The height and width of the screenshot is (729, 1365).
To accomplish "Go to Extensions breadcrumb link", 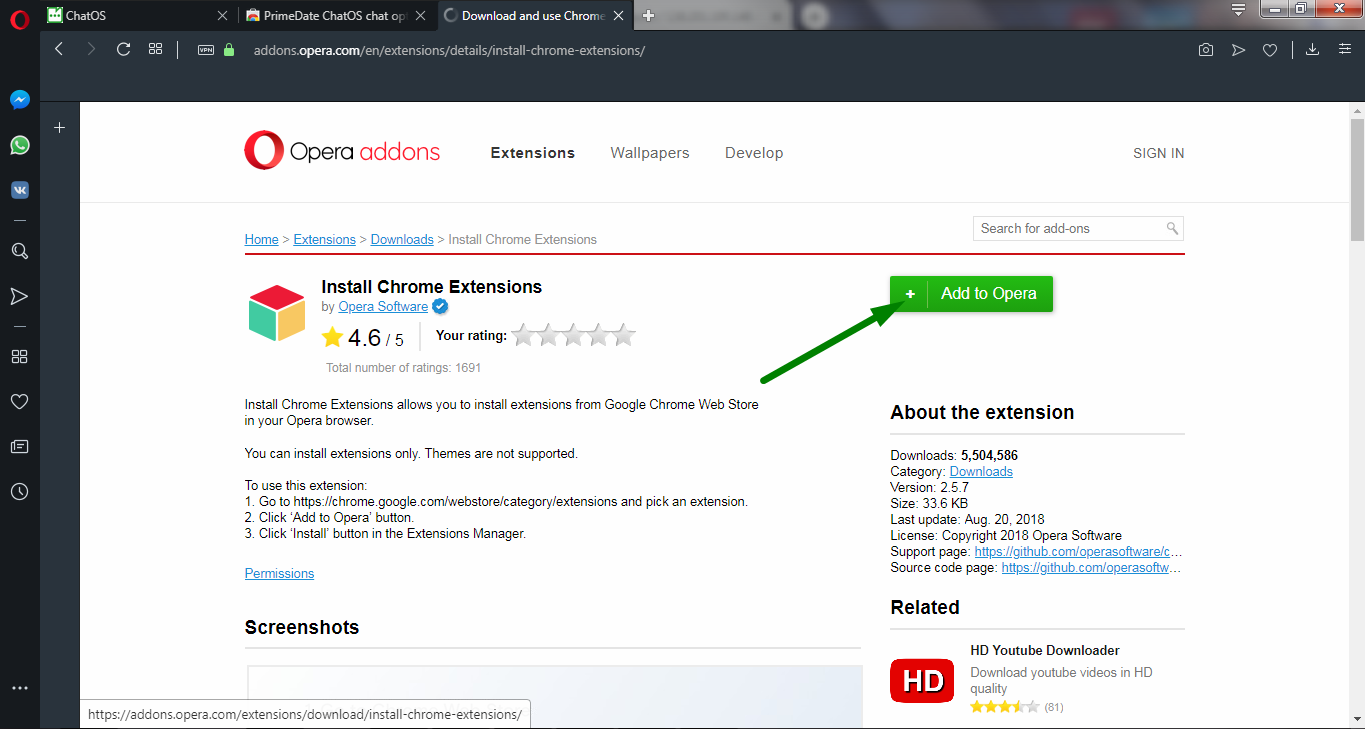I will 325,240.
